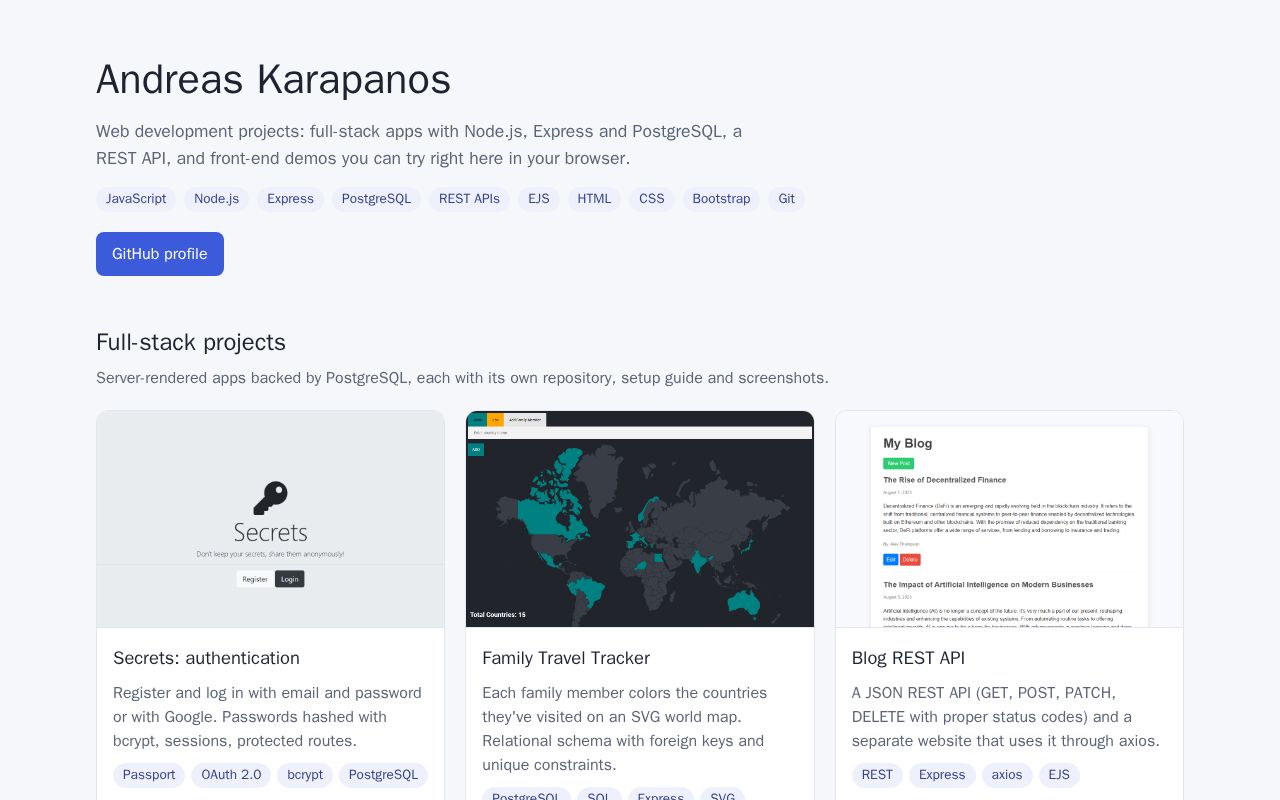Click the HTML skill tag
The width and height of the screenshot is (1280, 800).
pyautogui.click(x=594, y=199)
